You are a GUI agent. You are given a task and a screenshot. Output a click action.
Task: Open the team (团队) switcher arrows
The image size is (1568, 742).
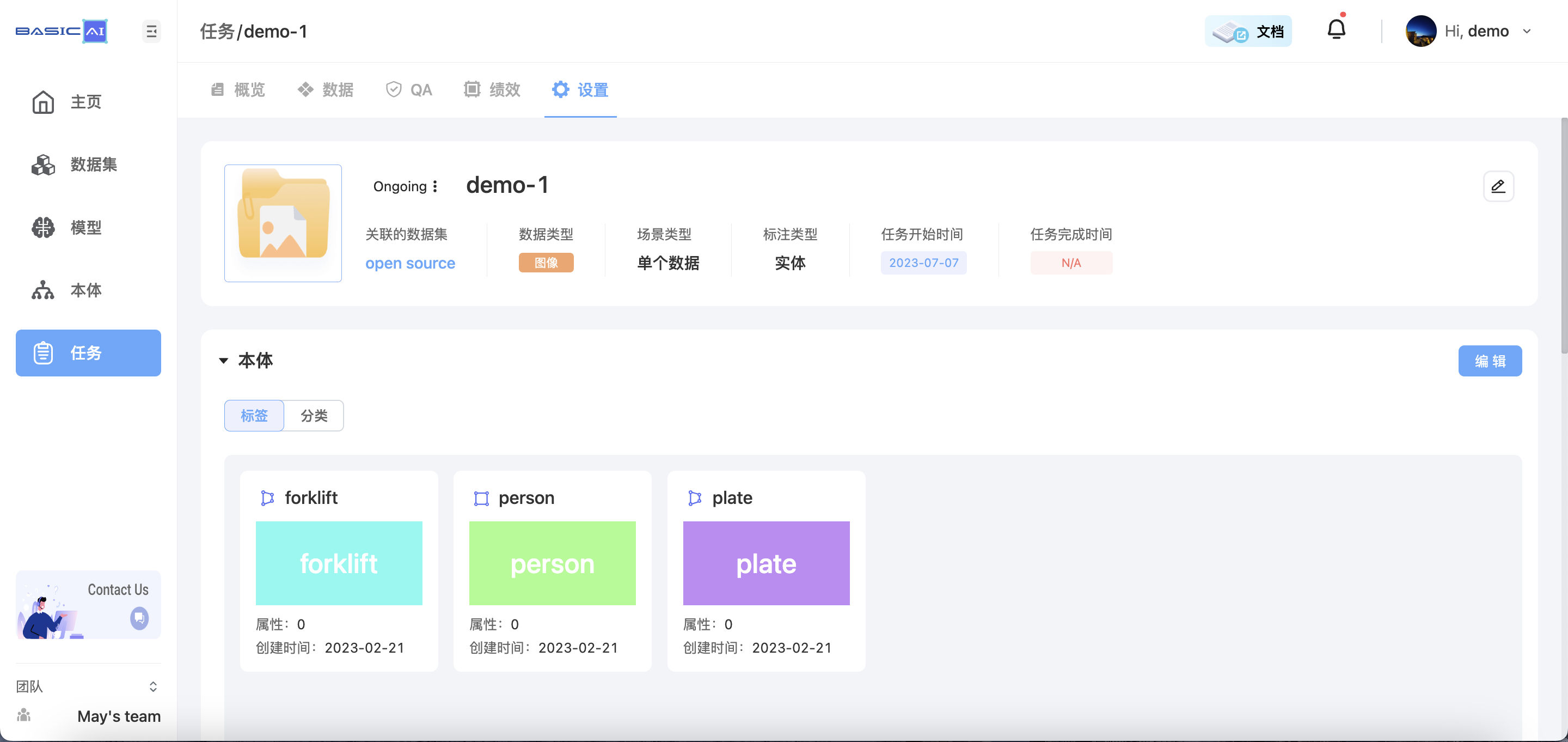pos(153,686)
